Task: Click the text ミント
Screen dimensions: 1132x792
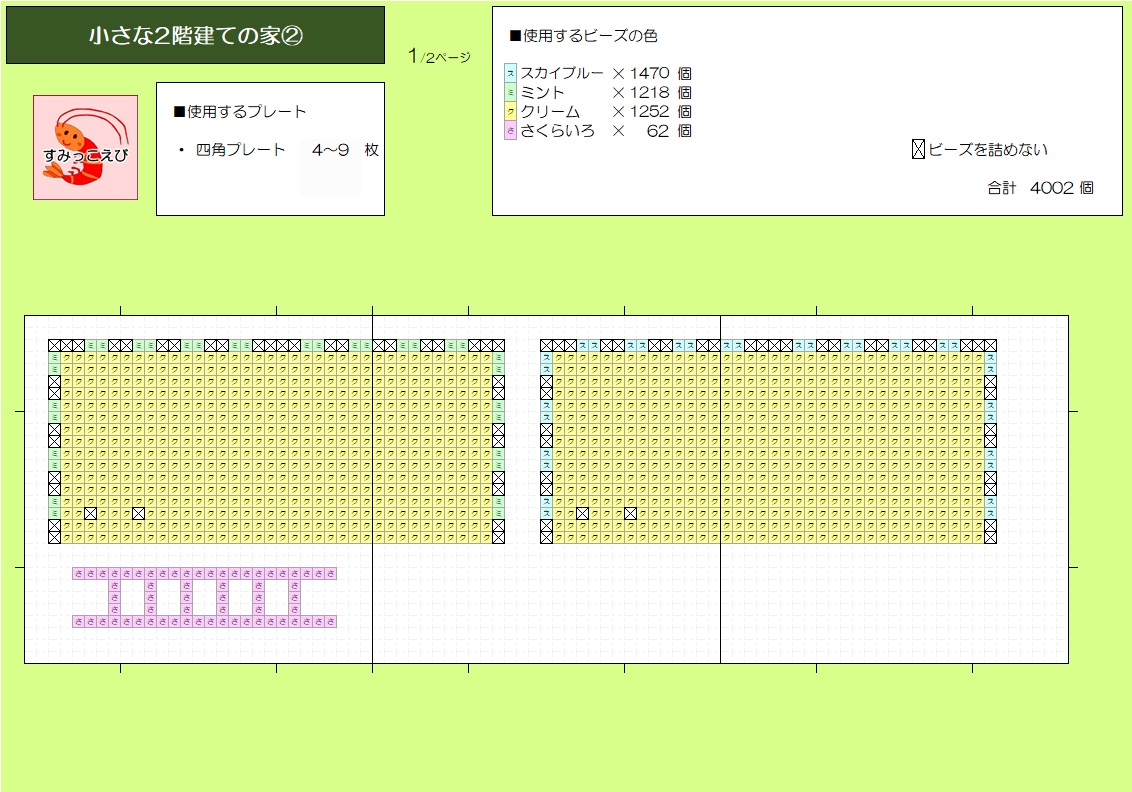Action: tap(542, 92)
